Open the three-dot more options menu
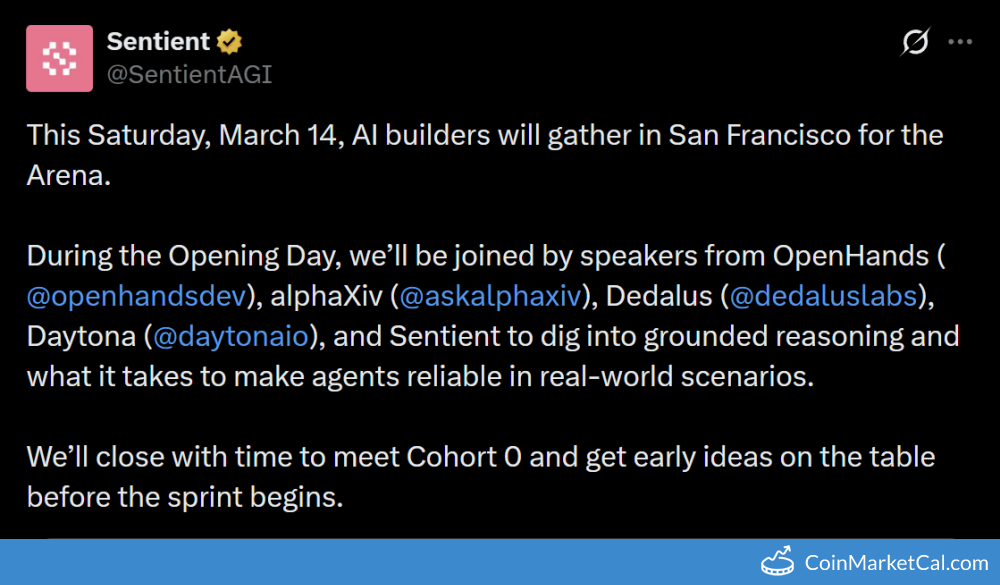 960,42
